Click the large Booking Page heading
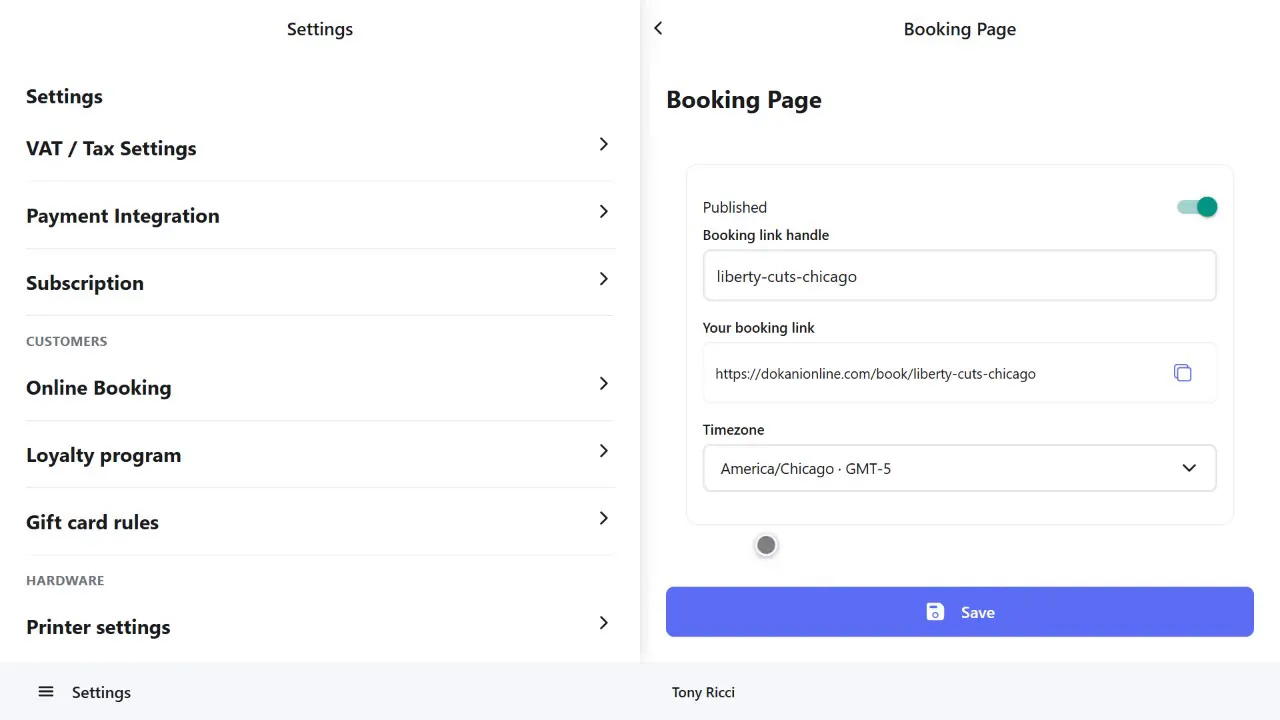 tap(744, 100)
